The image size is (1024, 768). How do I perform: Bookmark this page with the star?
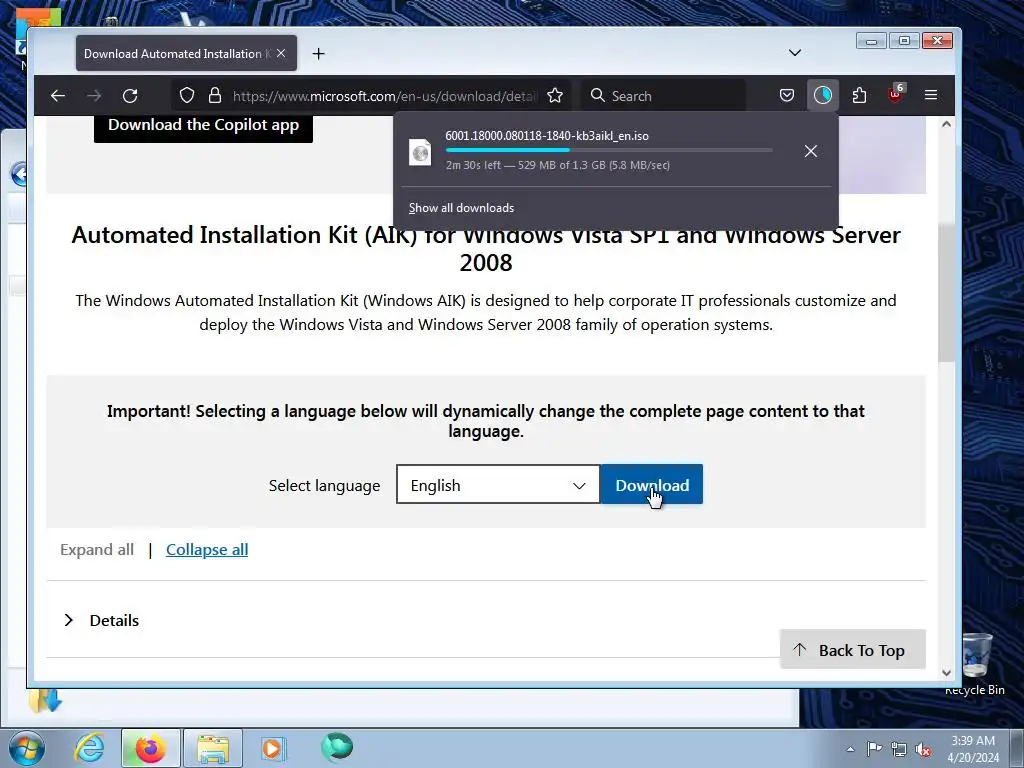555,96
